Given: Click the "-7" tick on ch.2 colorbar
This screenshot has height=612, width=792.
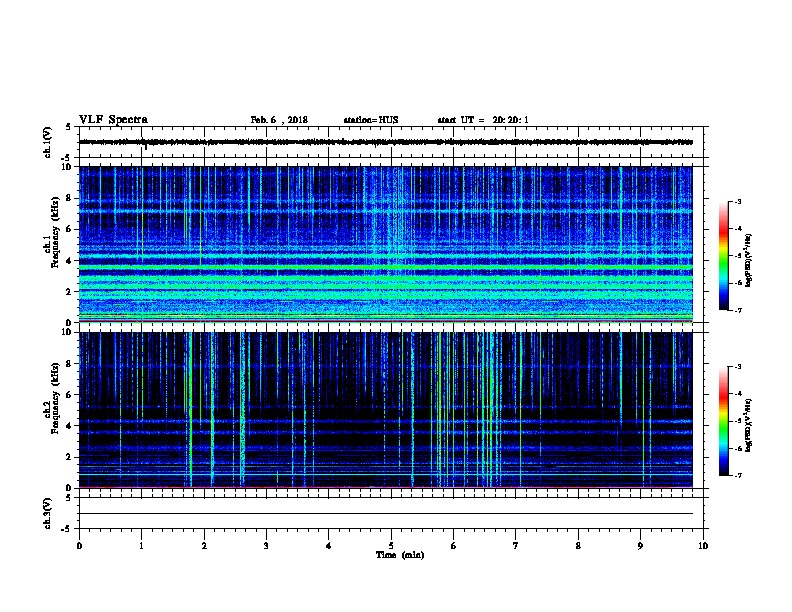Looking at the screenshot, I should tap(737, 476).
